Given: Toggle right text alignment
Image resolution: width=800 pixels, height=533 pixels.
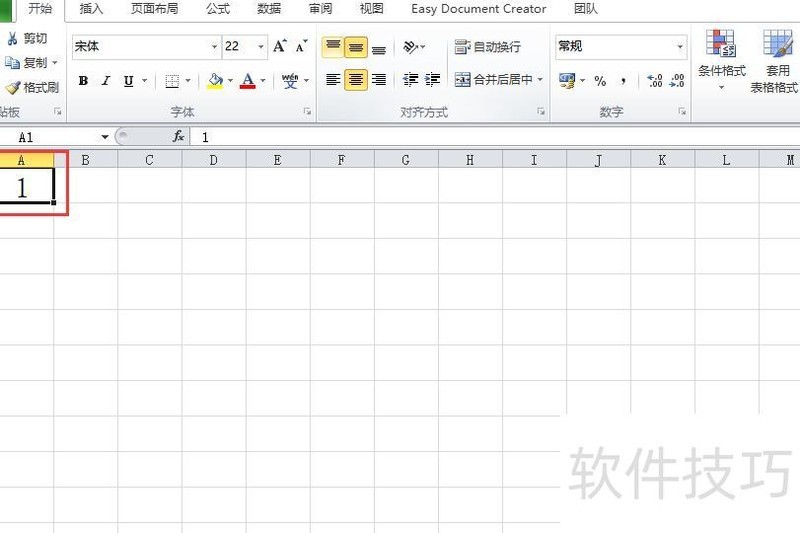Looking at the screenshot, I should (379, 80).
